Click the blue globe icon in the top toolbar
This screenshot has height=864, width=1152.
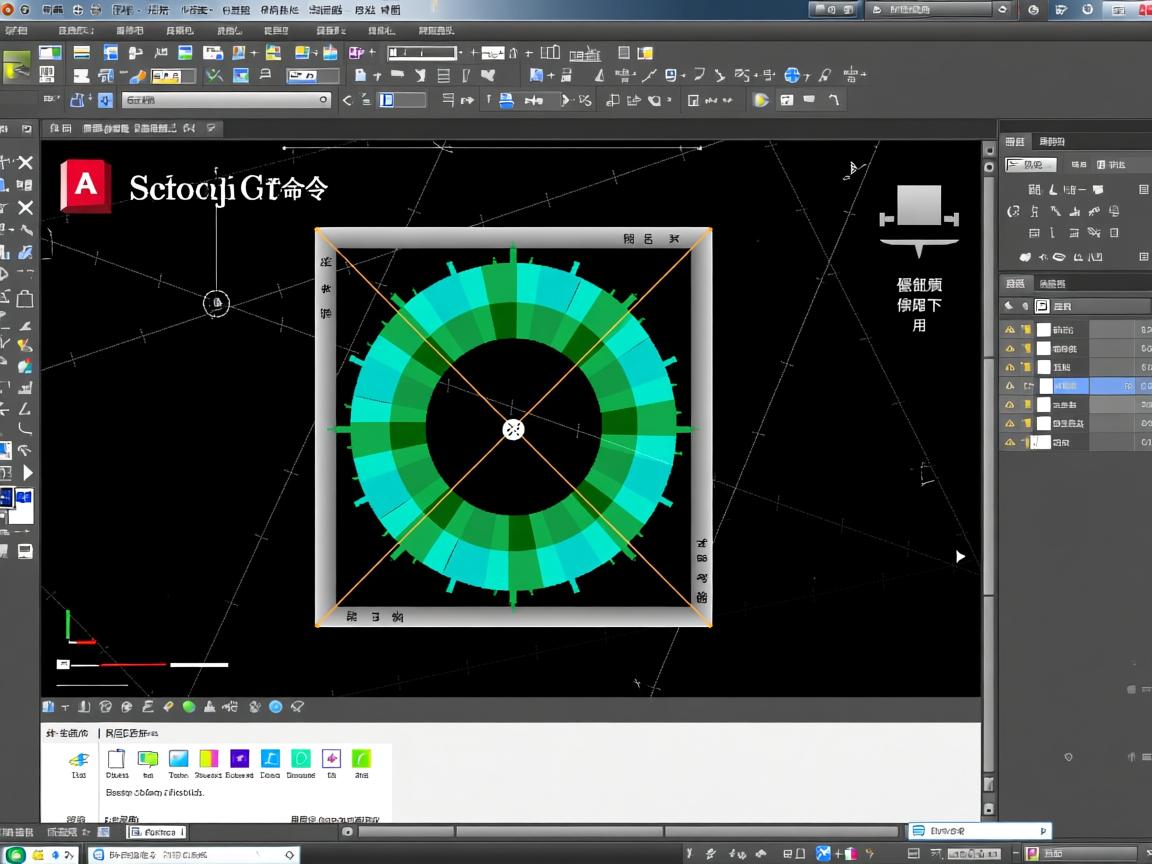(793, 75)
